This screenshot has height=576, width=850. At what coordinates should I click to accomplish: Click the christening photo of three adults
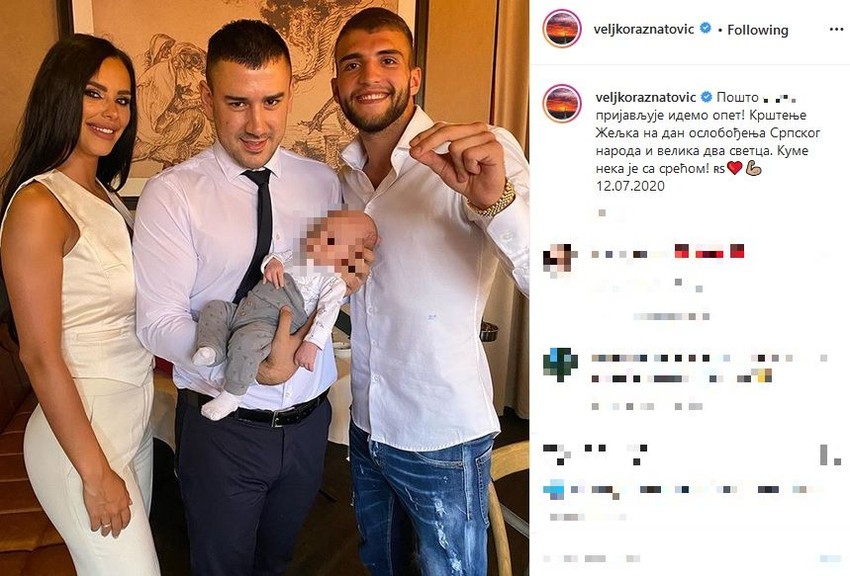265,288
